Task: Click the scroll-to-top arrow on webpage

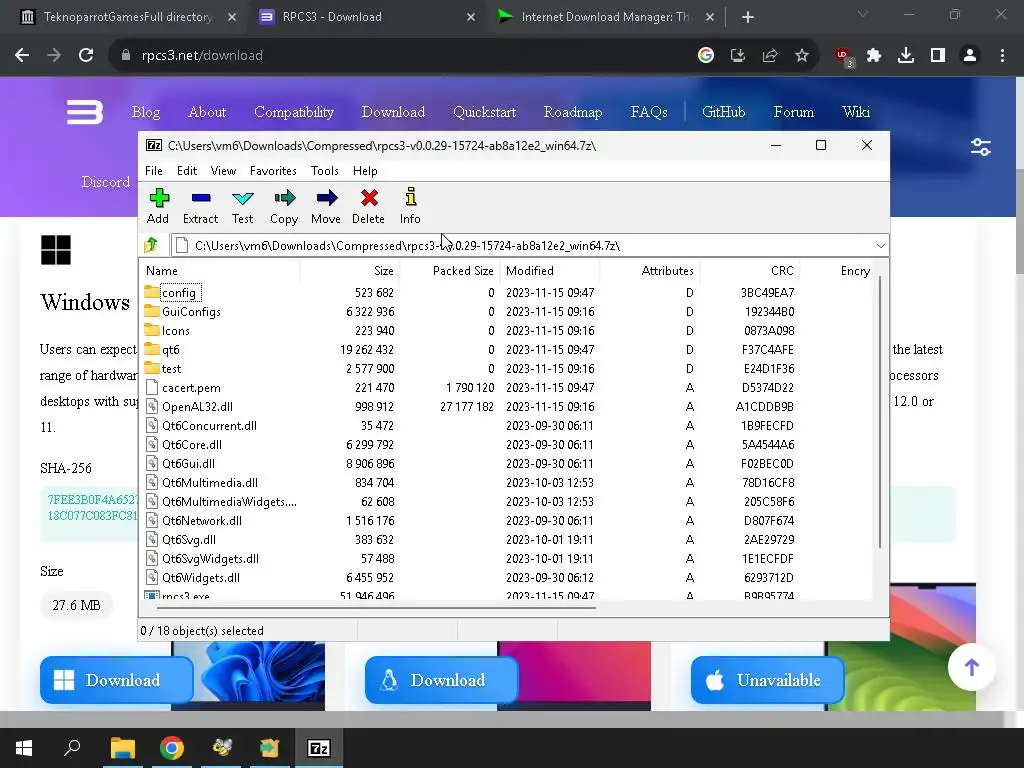Action: [972, 667]
